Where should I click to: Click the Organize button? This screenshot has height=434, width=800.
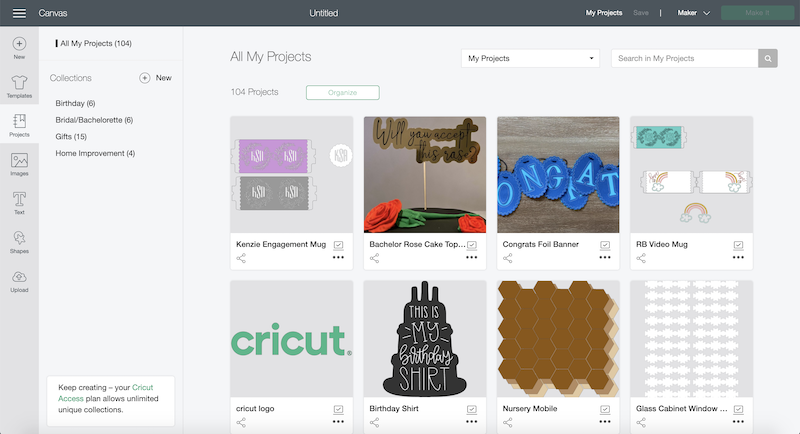(343, 92)
